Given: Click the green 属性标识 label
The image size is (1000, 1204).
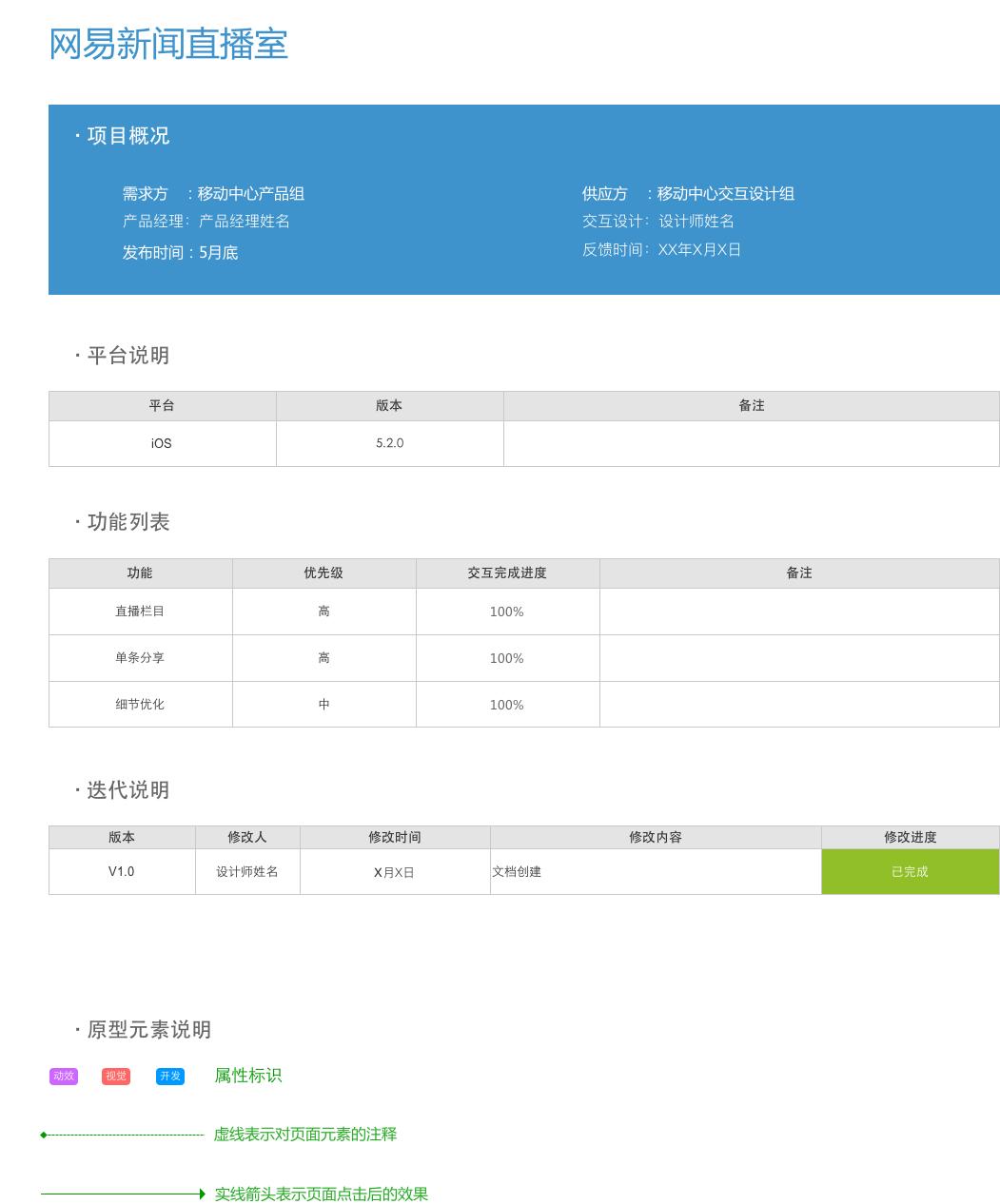Looking at the screenshot, I should click(246, 1076).
